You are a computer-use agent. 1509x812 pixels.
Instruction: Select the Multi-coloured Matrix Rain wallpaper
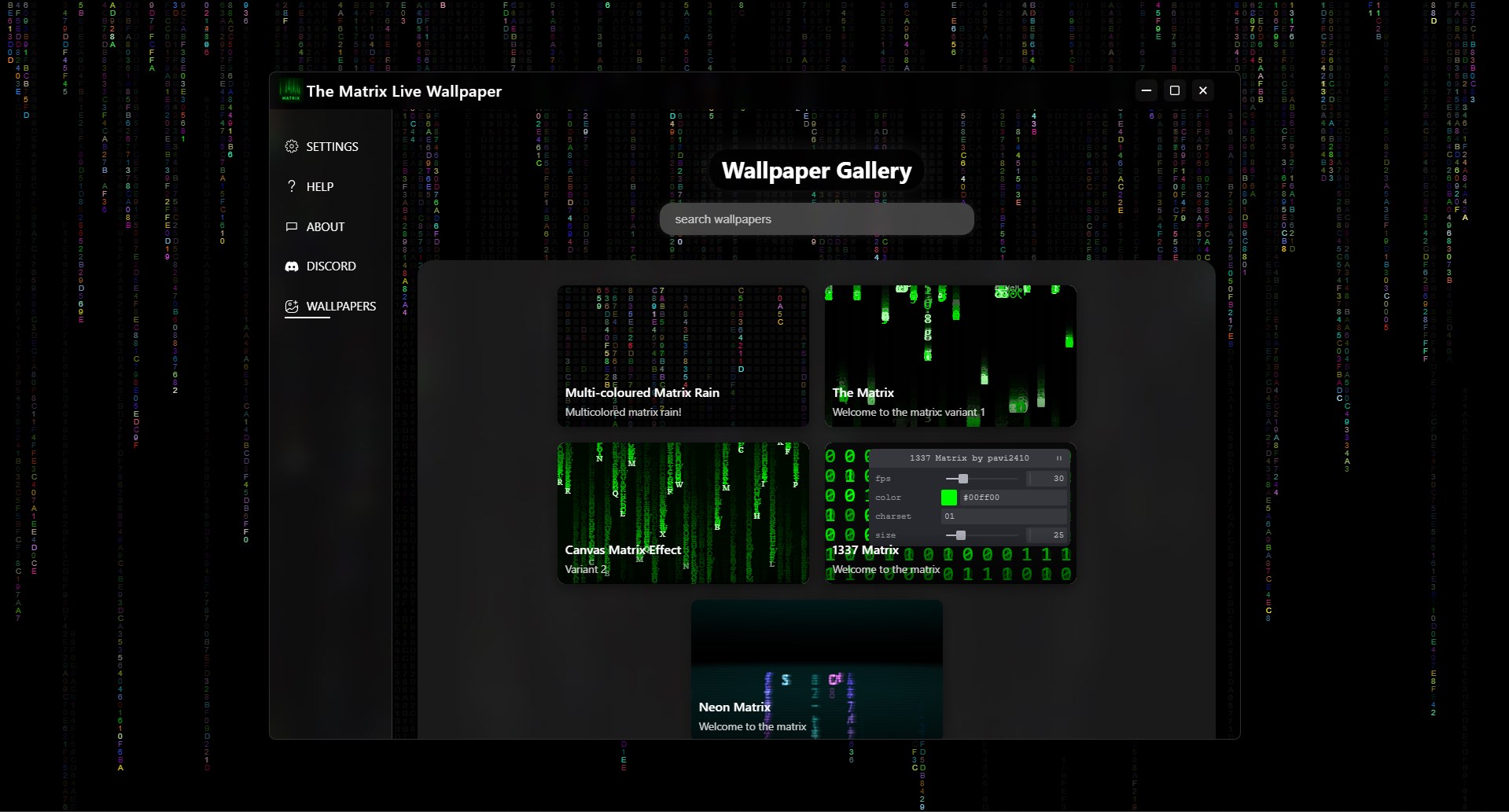point(683,356)
